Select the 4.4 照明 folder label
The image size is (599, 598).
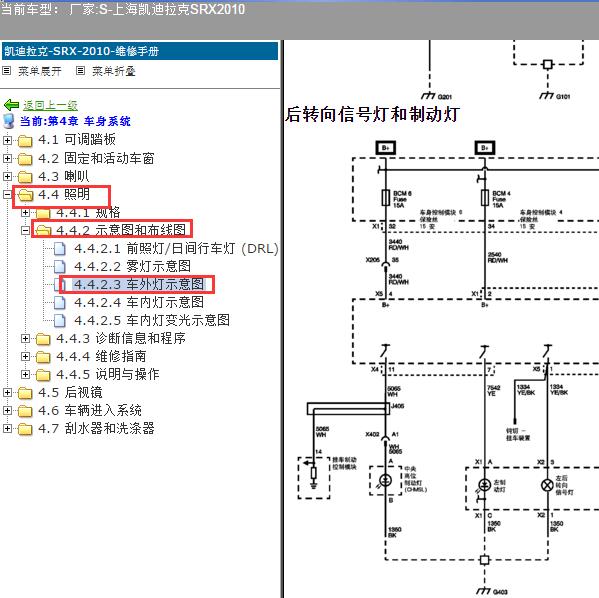(x=64, y=194)
